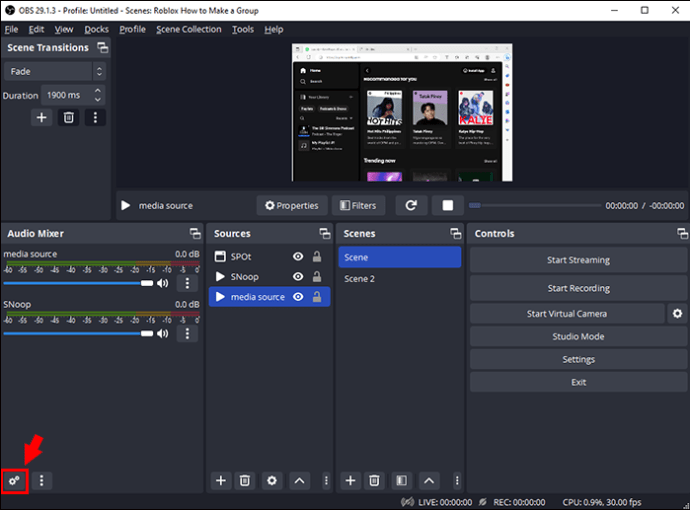Adjust SNoop volume slider
Image resolution: width=690 pixels, height=510 pixels.
click(78, 334)
